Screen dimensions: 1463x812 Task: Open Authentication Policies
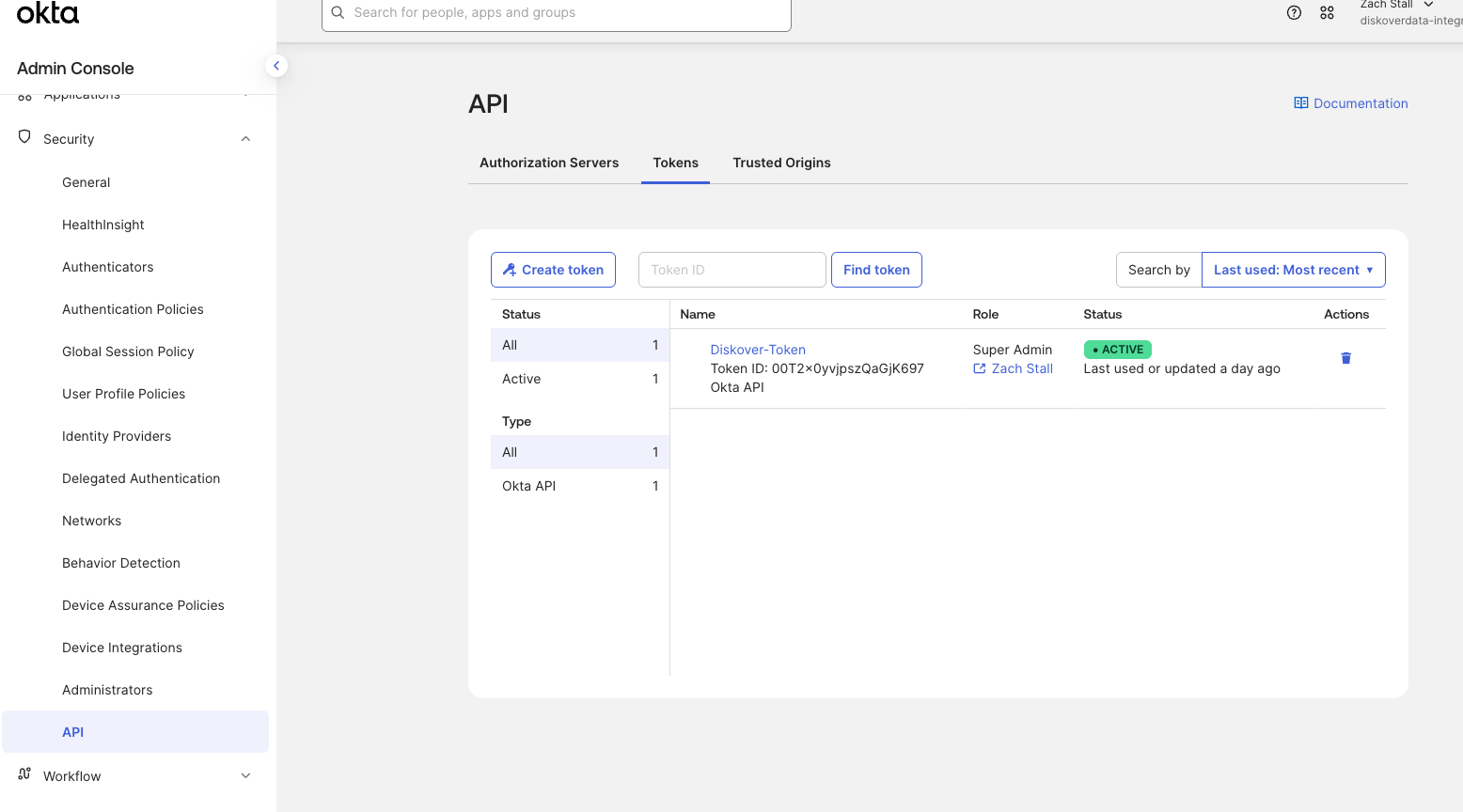click(x=133, y=309)
